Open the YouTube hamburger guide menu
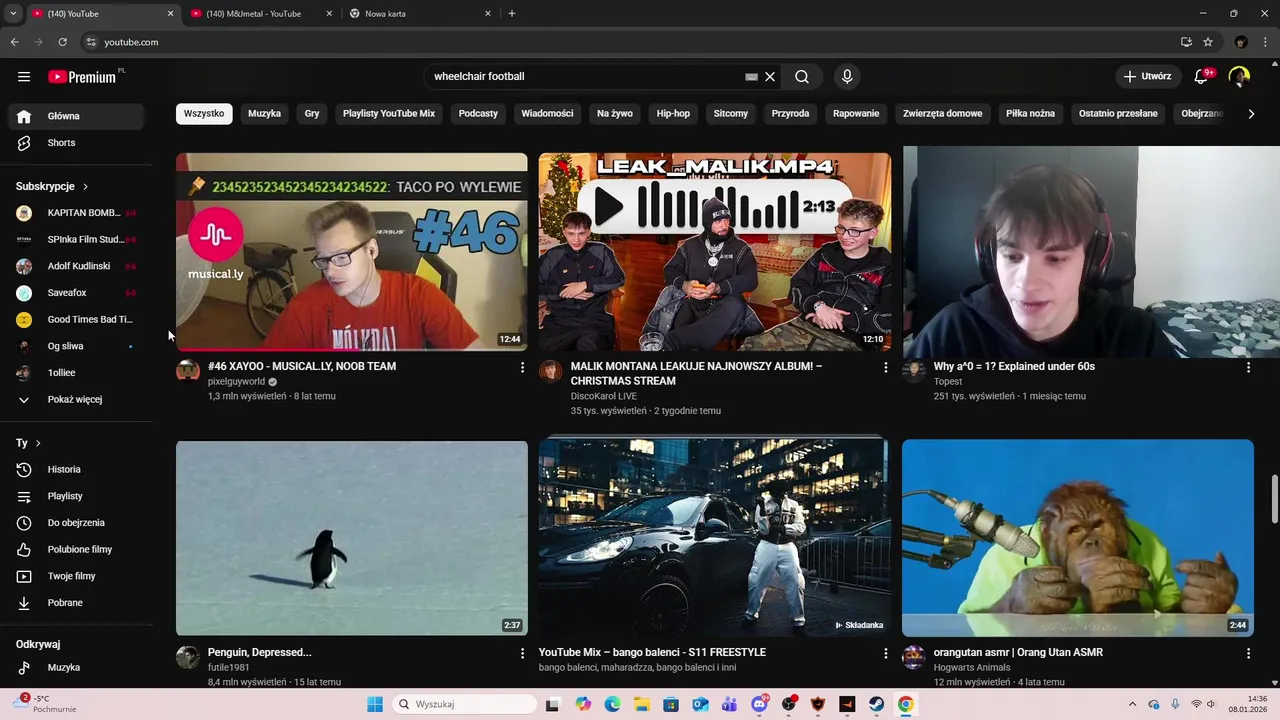Screen dimensions: 1280x720 (x=24, y=77)
